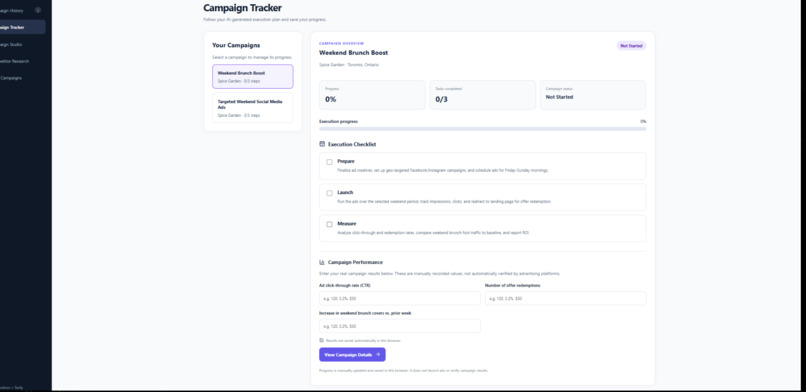Click the Campaign status stat card
The width and height of the screenshot is (806, 392).
coord(593,95)
